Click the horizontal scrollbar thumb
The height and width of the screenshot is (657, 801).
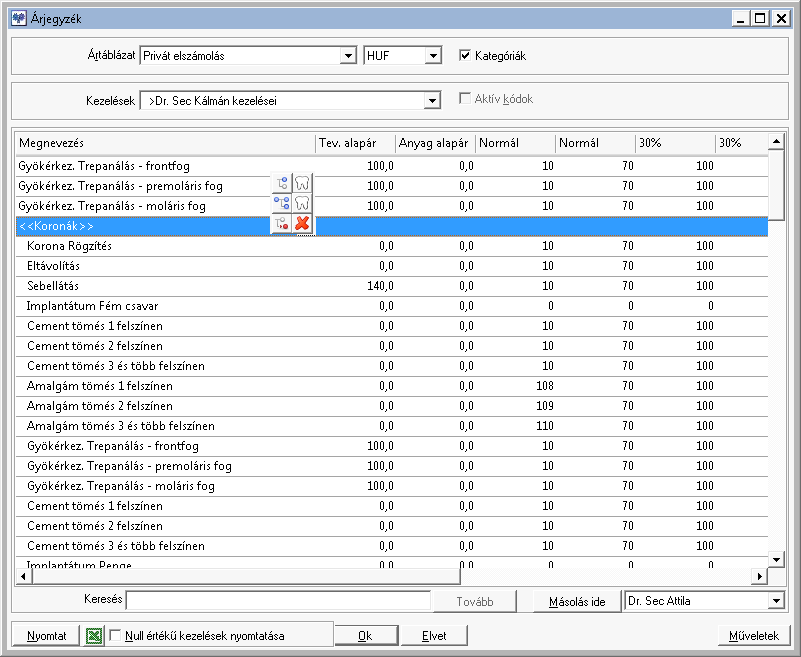[x=246, y=576]
